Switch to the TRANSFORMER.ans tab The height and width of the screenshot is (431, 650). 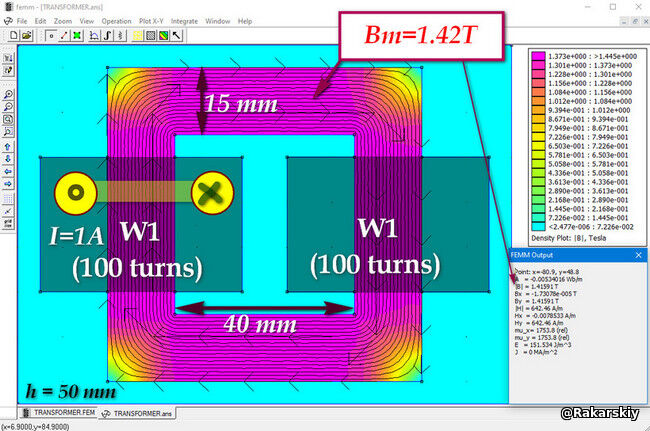[x=138, y=413]
